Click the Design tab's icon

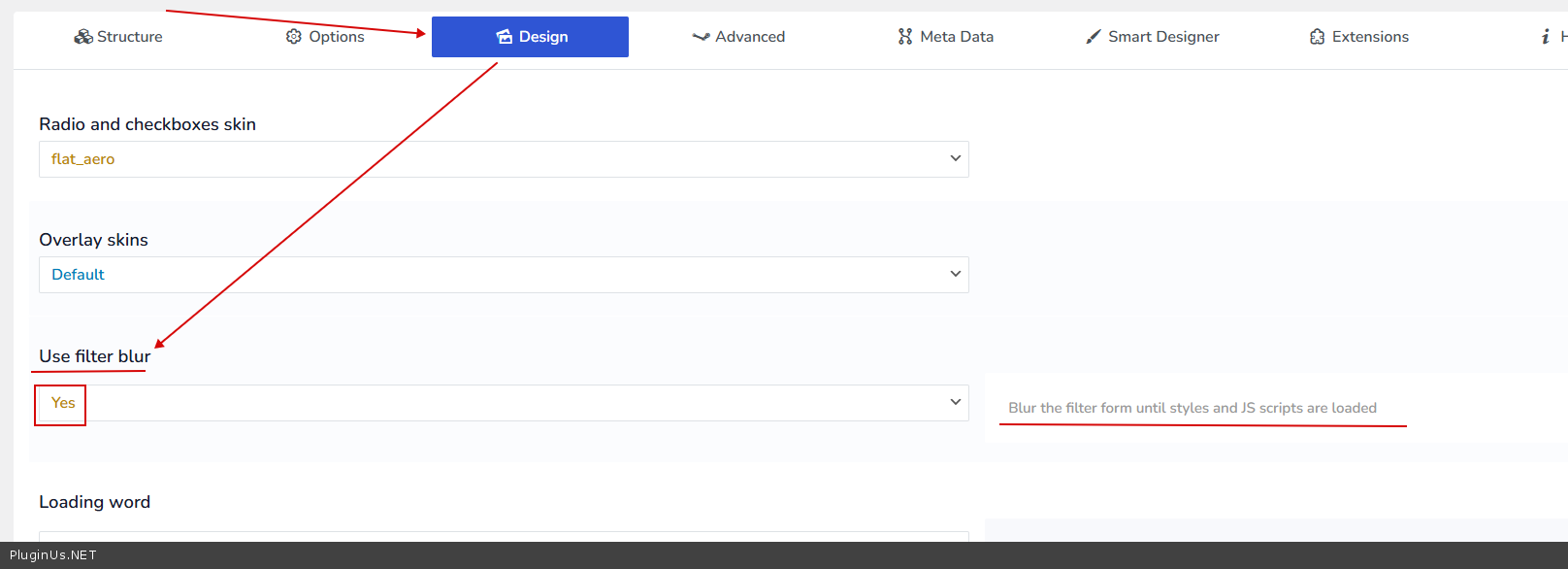click(505, 37)
